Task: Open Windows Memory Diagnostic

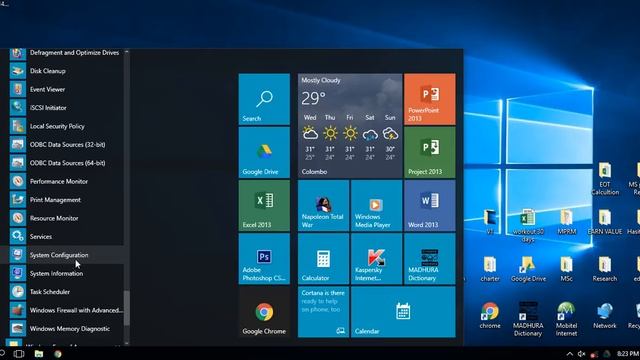Action: click(62, 328)
